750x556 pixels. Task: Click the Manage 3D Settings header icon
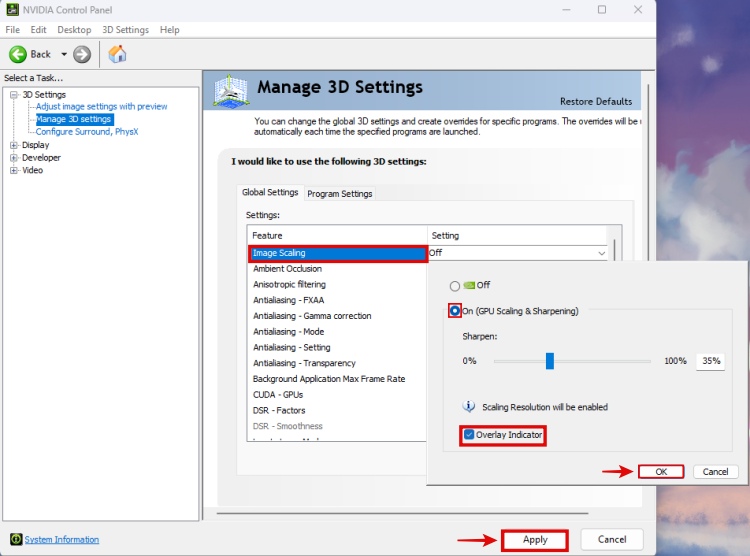[x=231, y=90]
